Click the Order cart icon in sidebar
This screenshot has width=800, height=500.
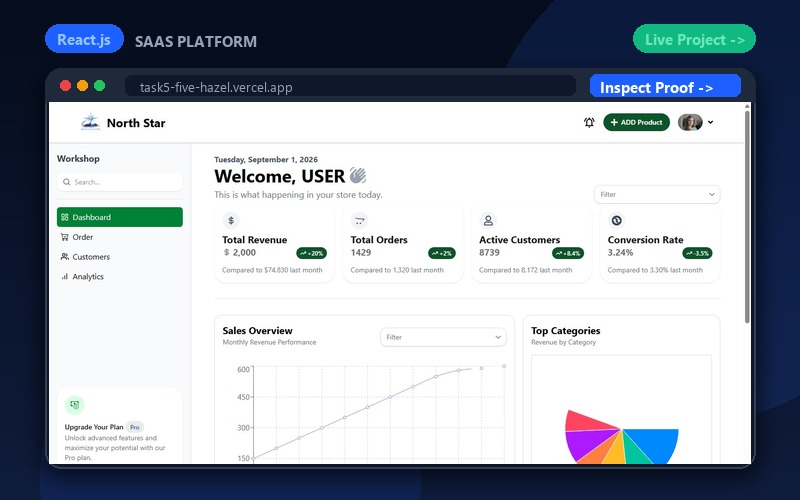point(65,237)
